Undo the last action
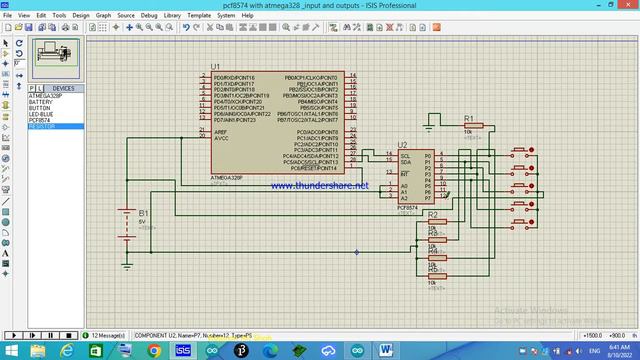The height and width of the screenshot is (360, 640). pos(186,27)
